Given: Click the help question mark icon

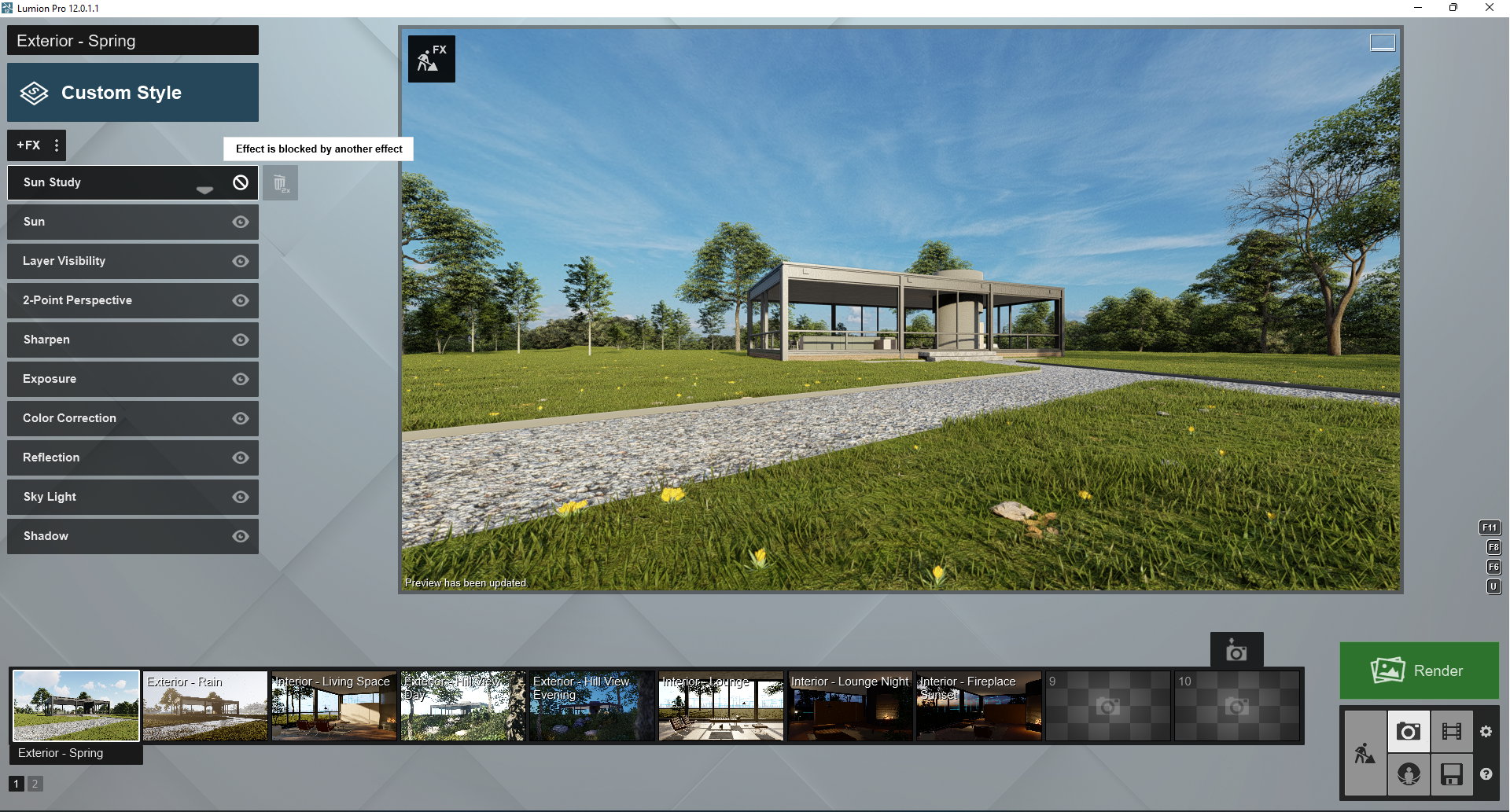Looking at the screenshot, I should pos(1486,774).
